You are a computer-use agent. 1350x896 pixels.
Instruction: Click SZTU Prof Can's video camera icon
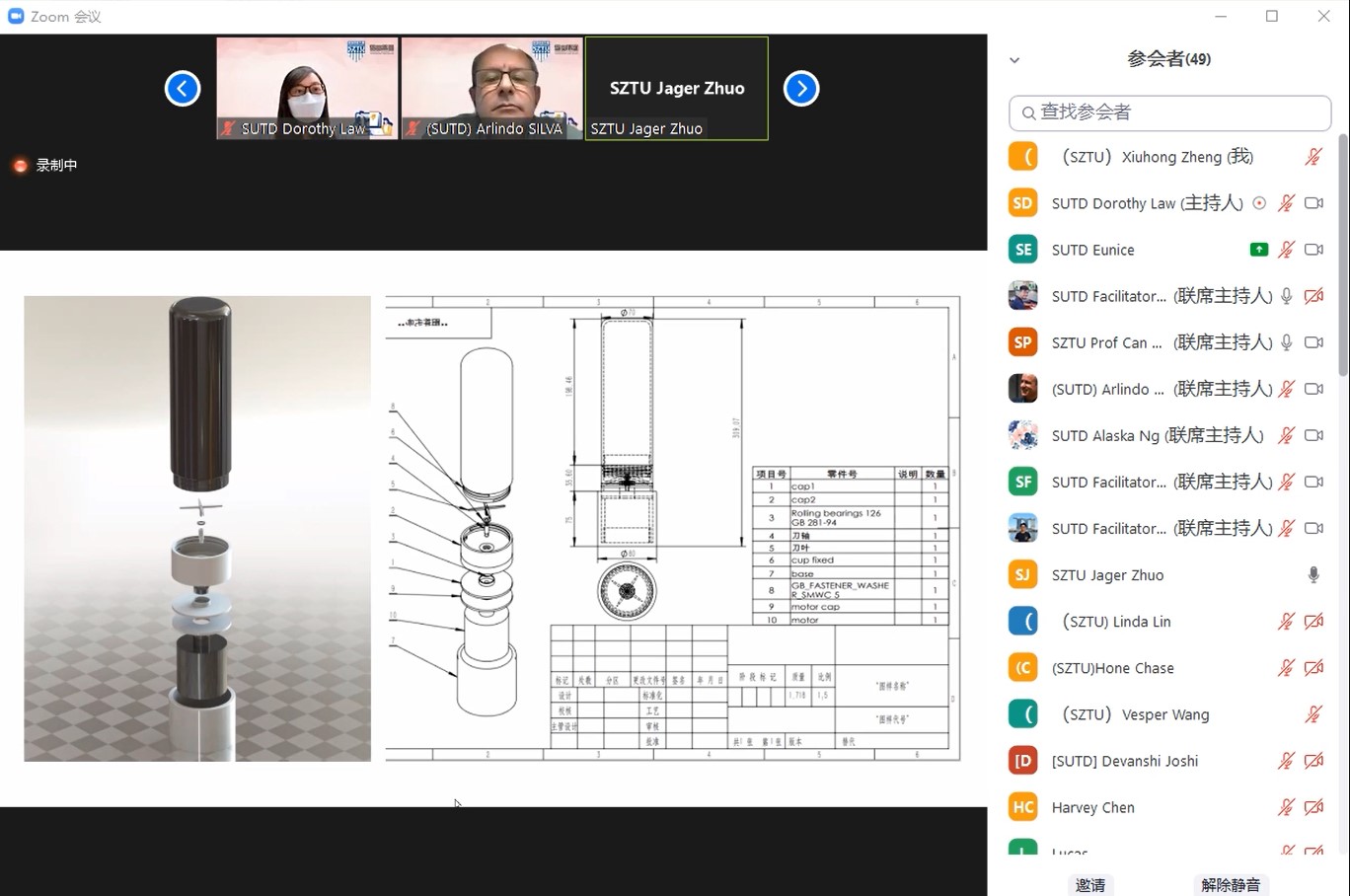coord(1313,342)
